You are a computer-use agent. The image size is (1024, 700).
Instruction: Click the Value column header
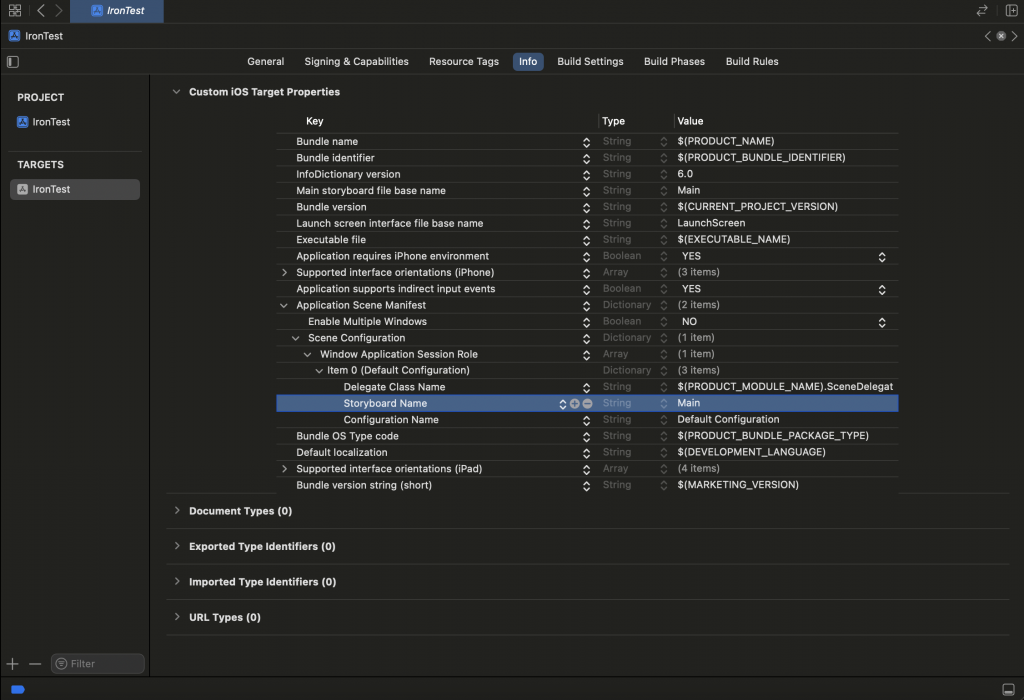(x=690, y=121)
